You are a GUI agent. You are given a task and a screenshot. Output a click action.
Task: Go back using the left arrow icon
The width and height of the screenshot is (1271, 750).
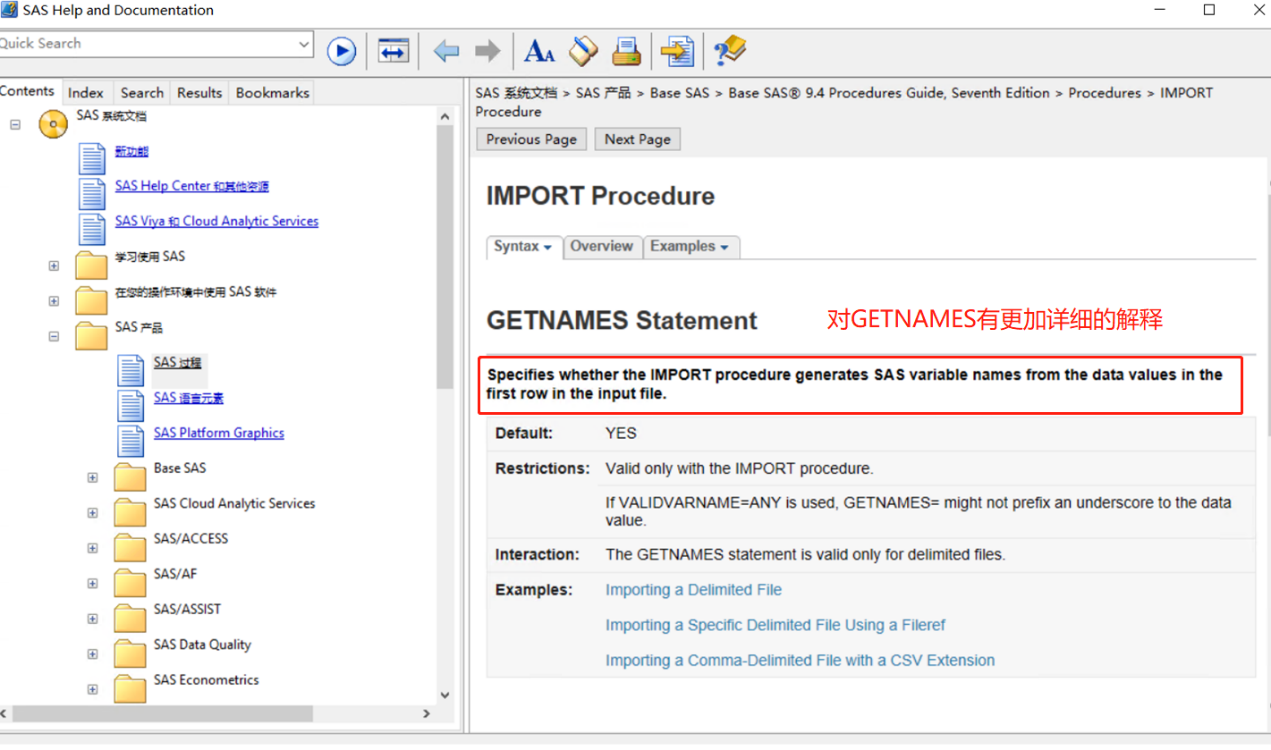point(446,51)
